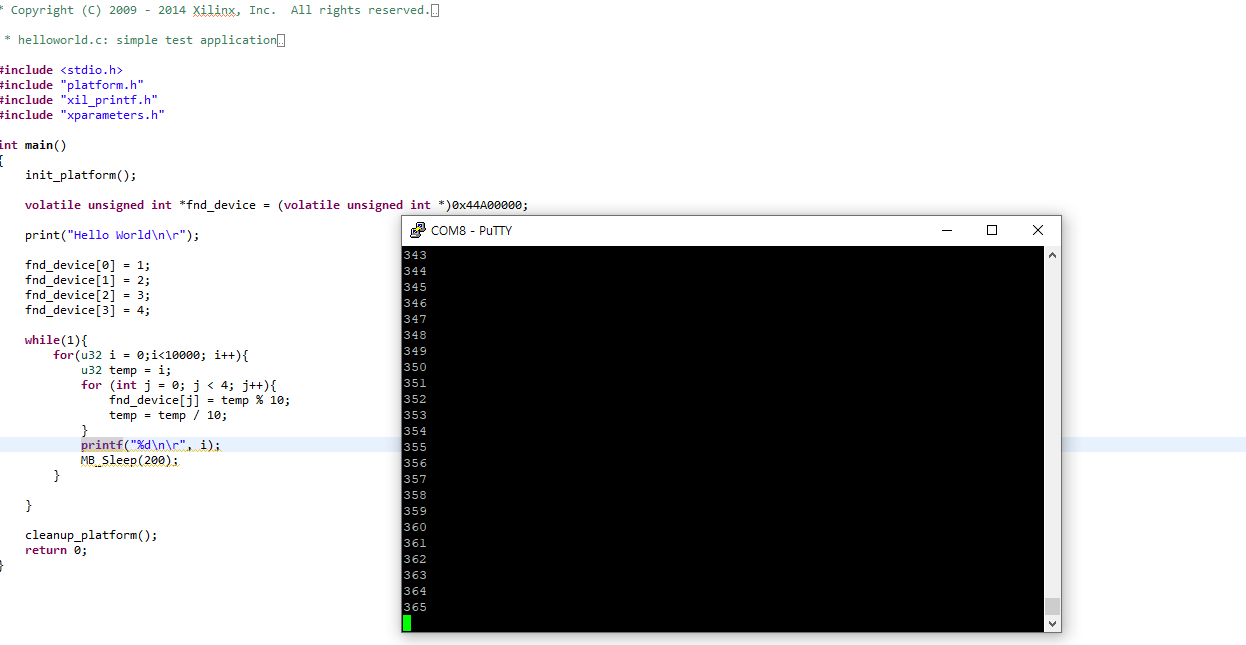Click terminal output line 350
This screenshot has height=645, width=1246.
point(415,367)
